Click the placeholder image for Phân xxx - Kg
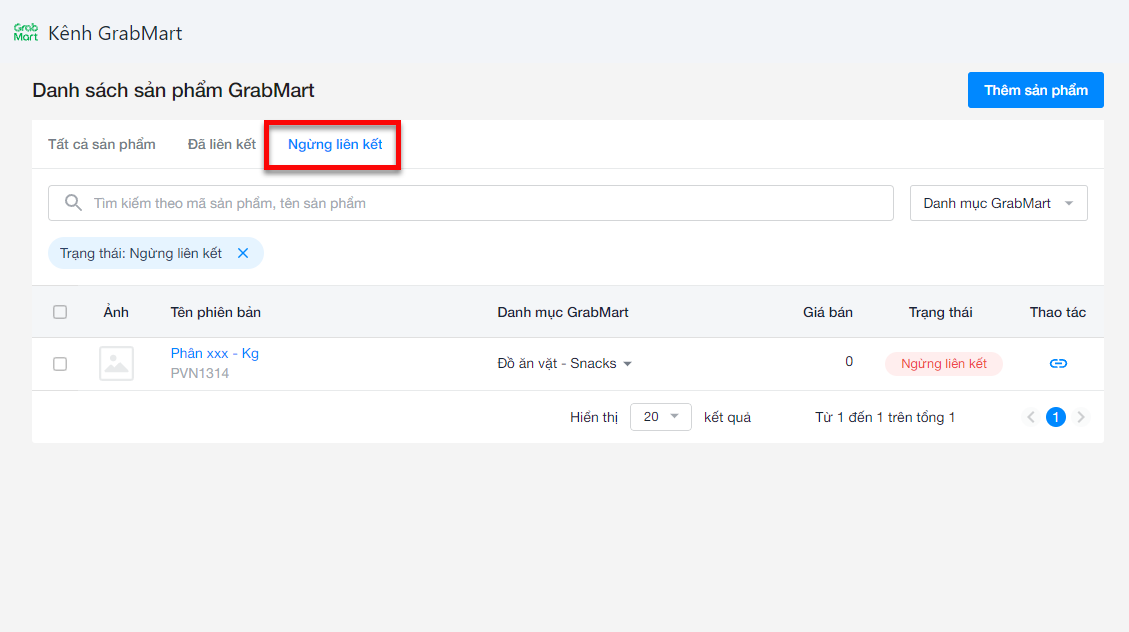Image resolution: width=1129 pixels, height=632 pixels. pyautogui.click(x=116, y=364)
